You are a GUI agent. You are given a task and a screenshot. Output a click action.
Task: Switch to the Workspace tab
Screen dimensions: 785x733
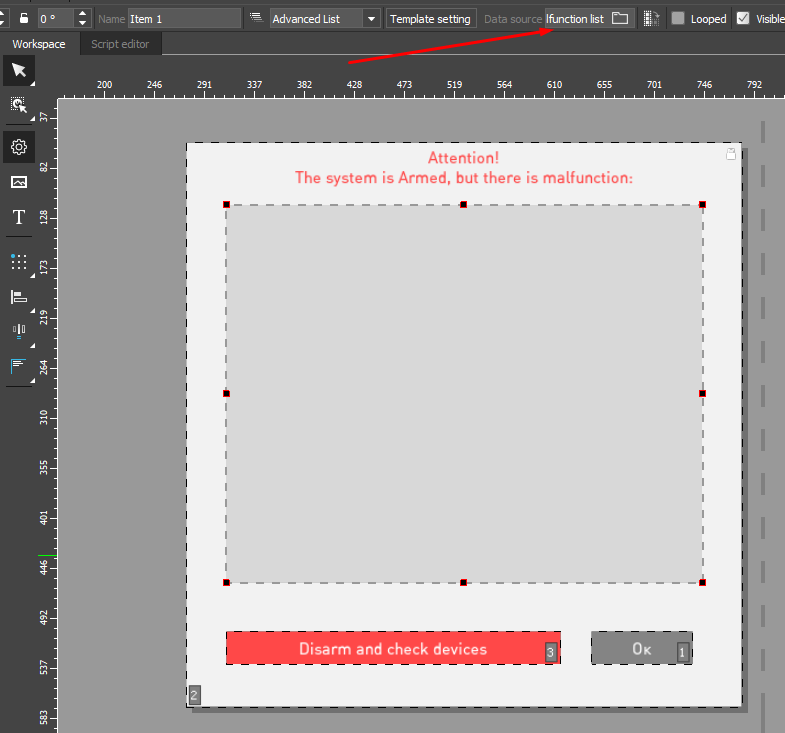pyautogui.click(x=39, y=44)
